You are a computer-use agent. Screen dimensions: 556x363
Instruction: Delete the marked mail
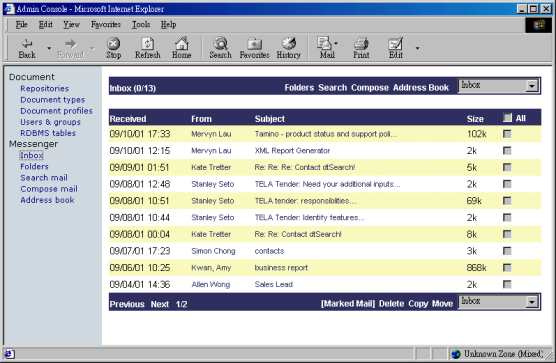click(391, 304)
